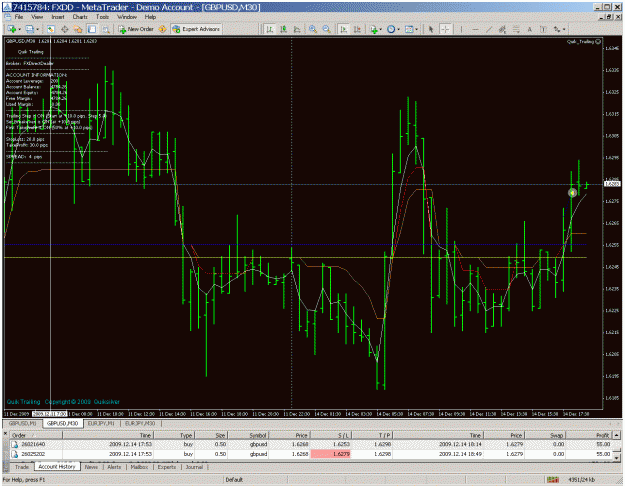The image size is (625, 486).
Task: Draw a vertical line tool
Action: 461,29
